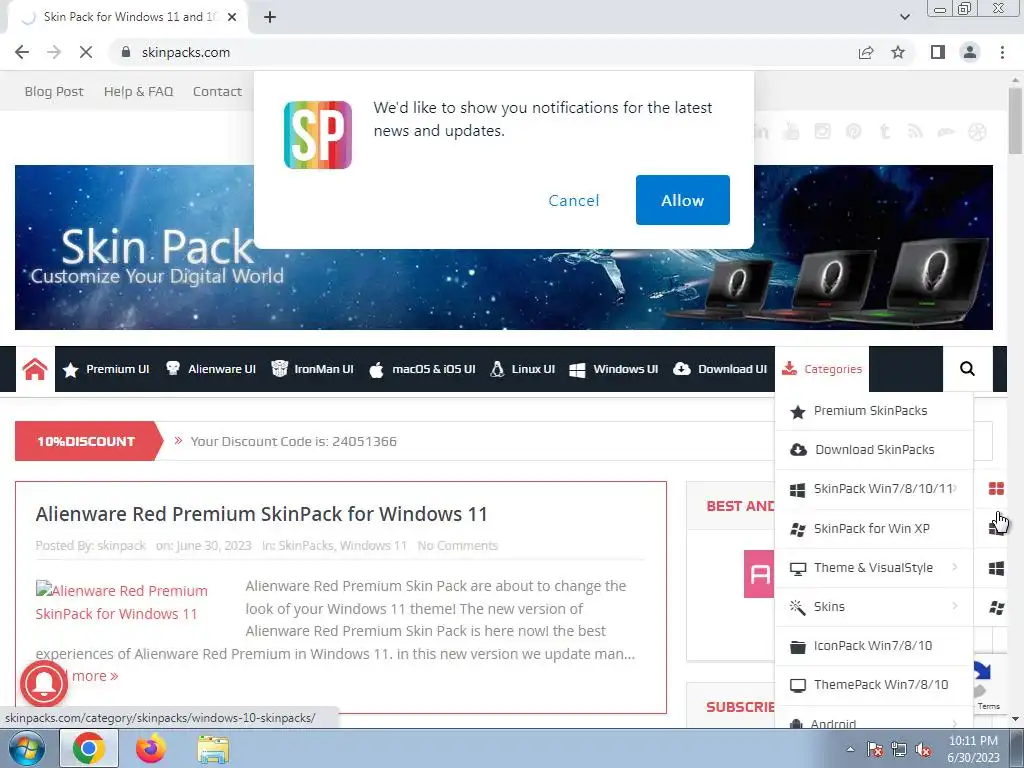The height and width of the screenshot is (768, 1024).
Task: Close the Skin Pack browser tab
Action: [x=232, y=17]
